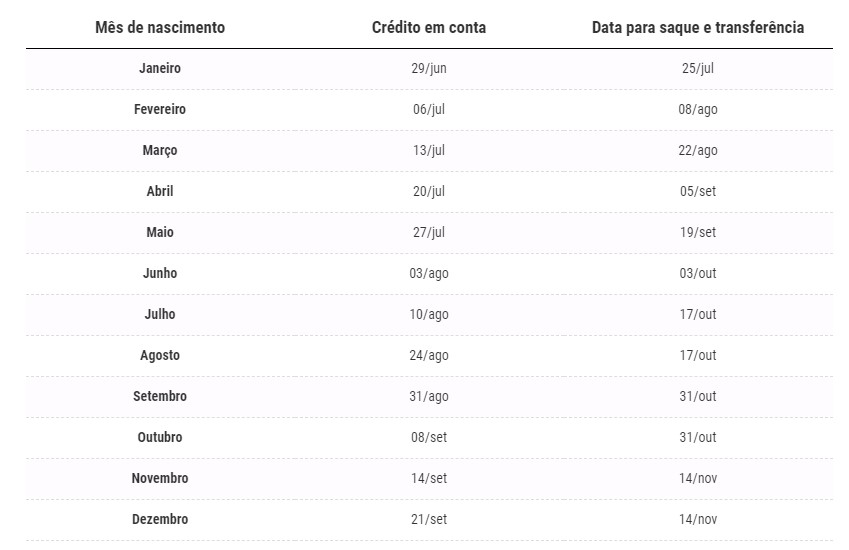Click the 21/set credit date cell
849x550 pixels.
click(x=429, y=519)
